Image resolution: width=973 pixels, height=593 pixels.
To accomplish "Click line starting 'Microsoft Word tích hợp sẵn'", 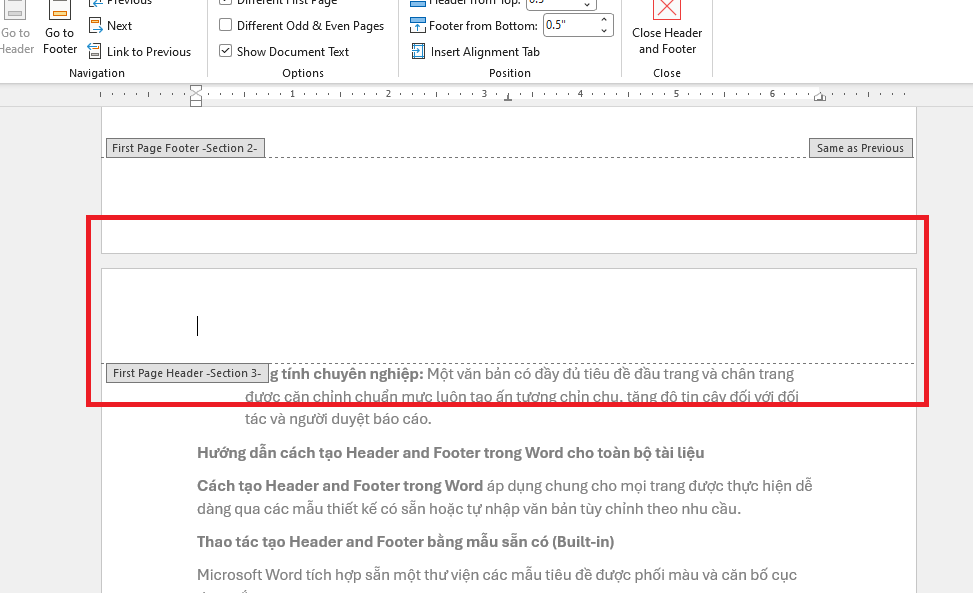I will [x=497, y=575].
